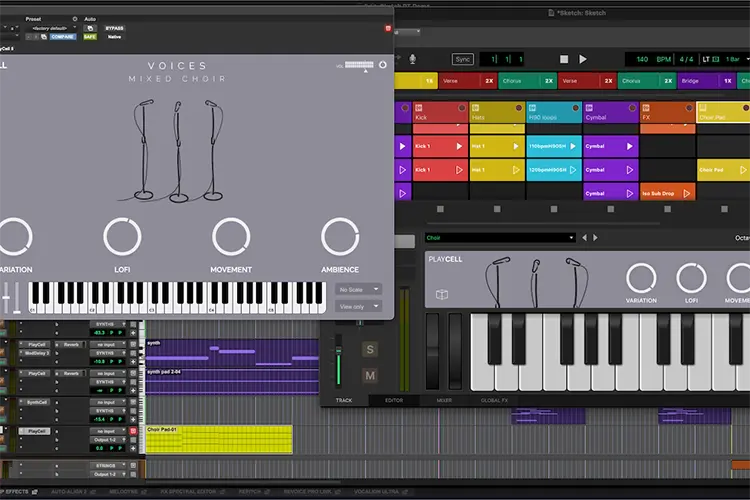750x500 pixels.
Task: Toggle the Sync button
Action: point(463,59)
